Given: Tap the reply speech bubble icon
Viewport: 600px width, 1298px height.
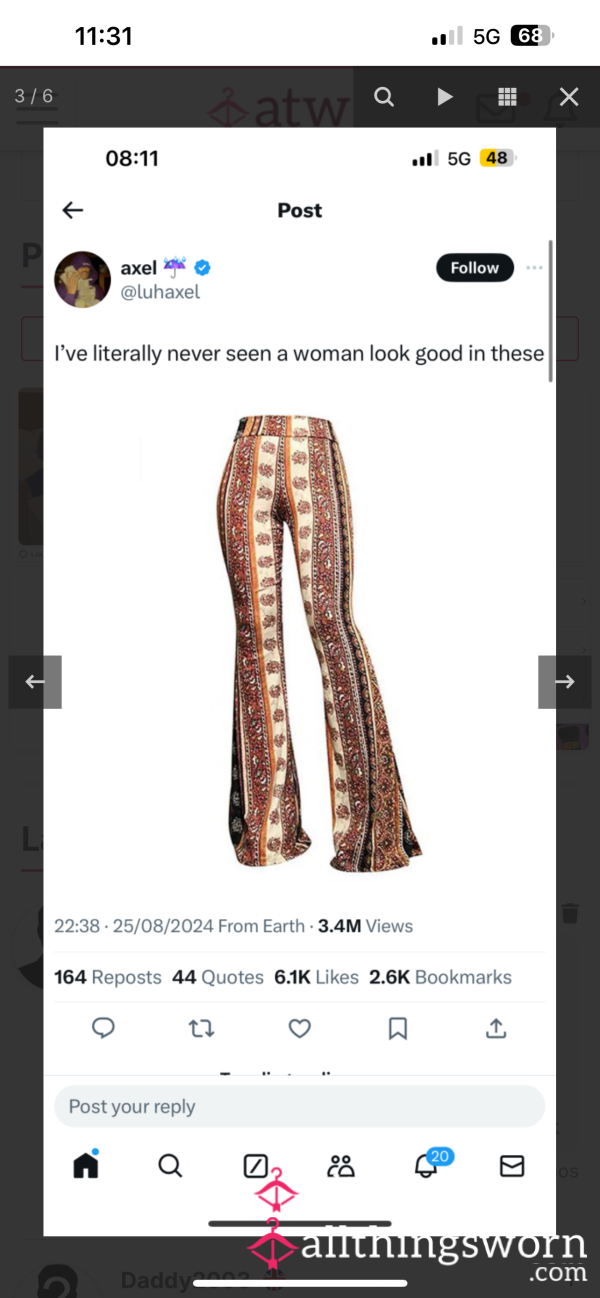Looking at the screenshot, I should (x=102, y=1028).
